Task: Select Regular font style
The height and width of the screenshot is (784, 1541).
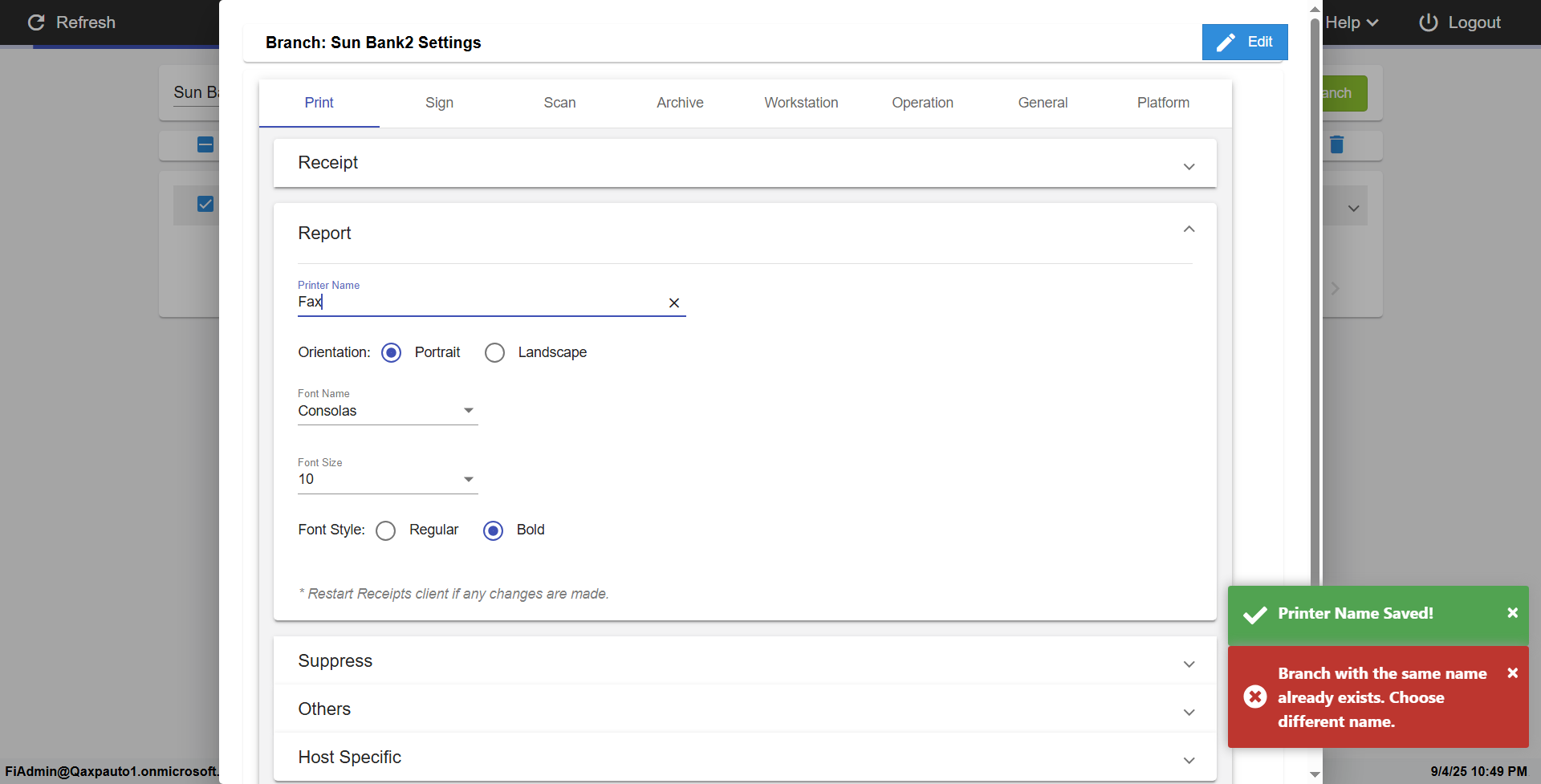Action: point(386,530)
